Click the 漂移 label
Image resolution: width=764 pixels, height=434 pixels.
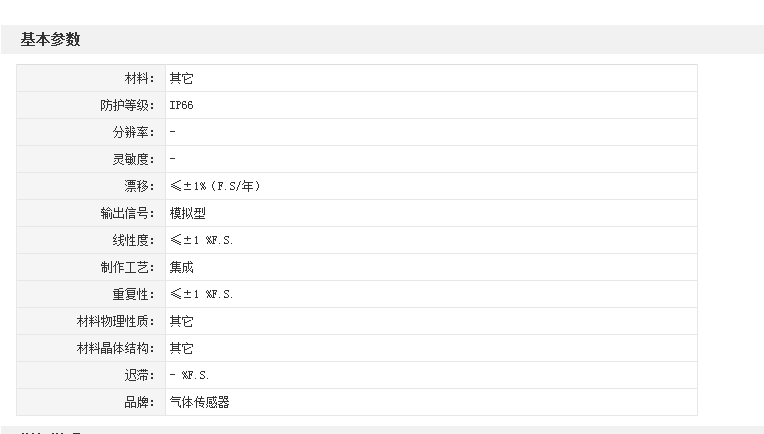(139, 186)
